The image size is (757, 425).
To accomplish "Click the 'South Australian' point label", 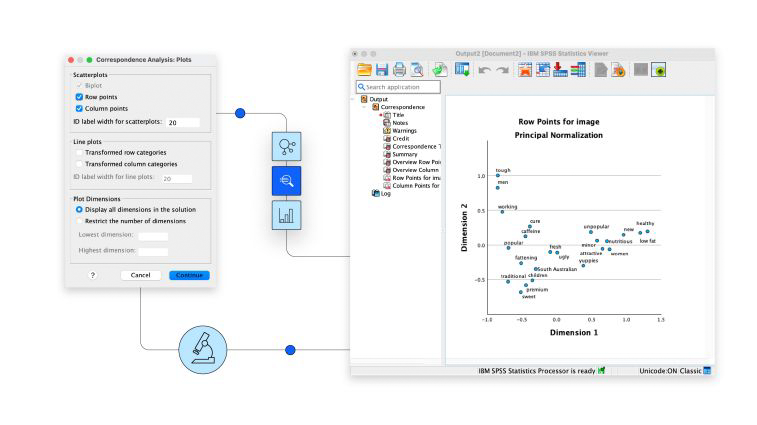I will coord(557,269).
